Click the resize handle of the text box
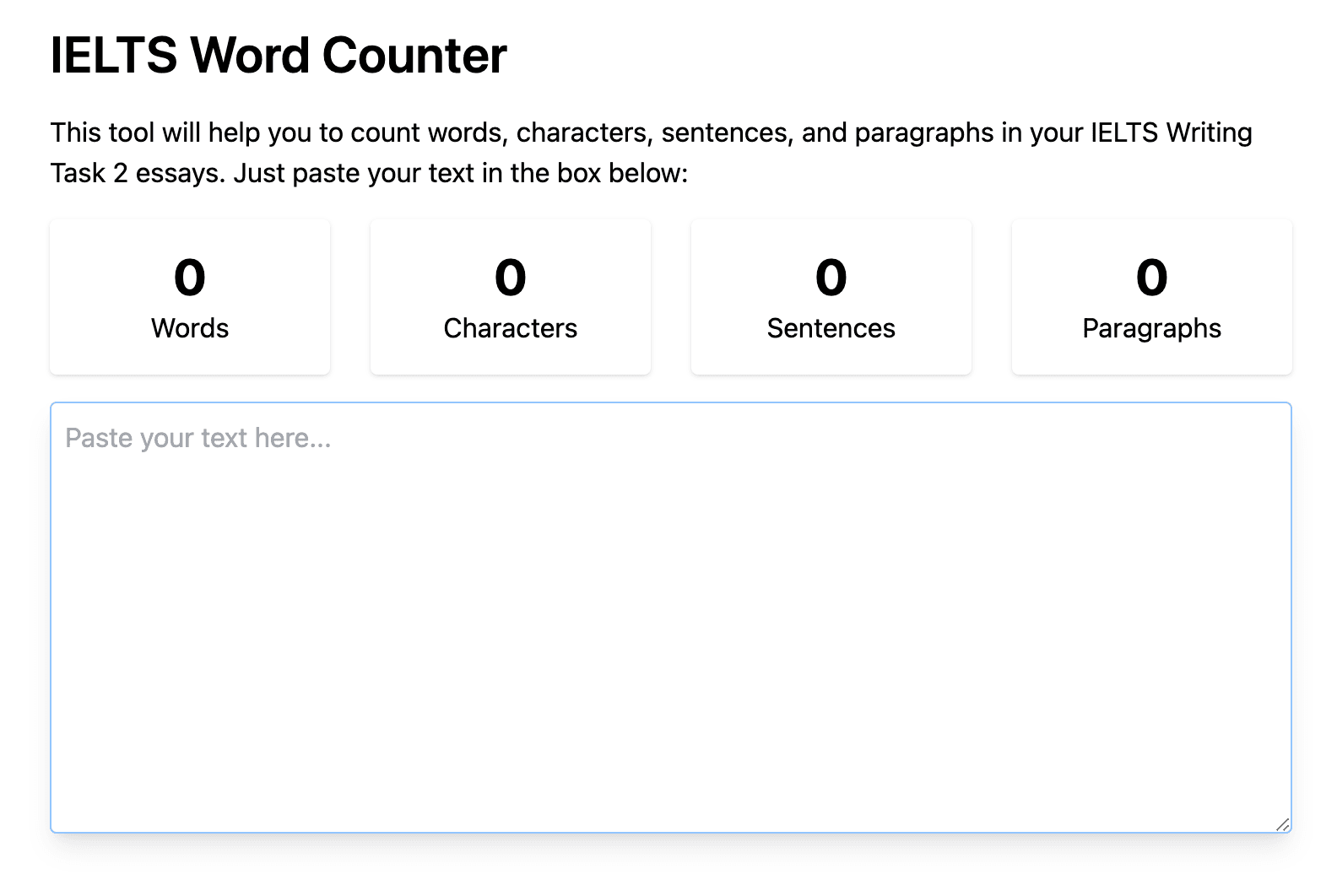Viewport: 1337px width, 896px height. 1282,824
